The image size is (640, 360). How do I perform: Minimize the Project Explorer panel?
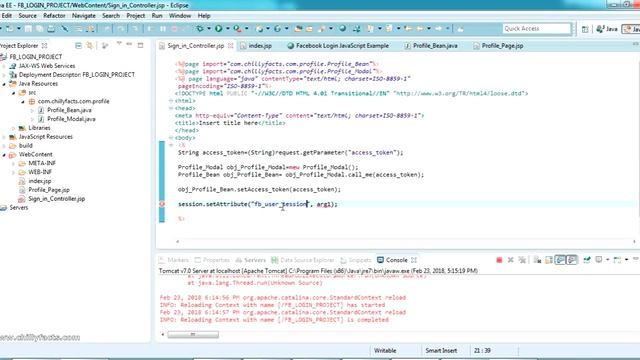point(129,44)
